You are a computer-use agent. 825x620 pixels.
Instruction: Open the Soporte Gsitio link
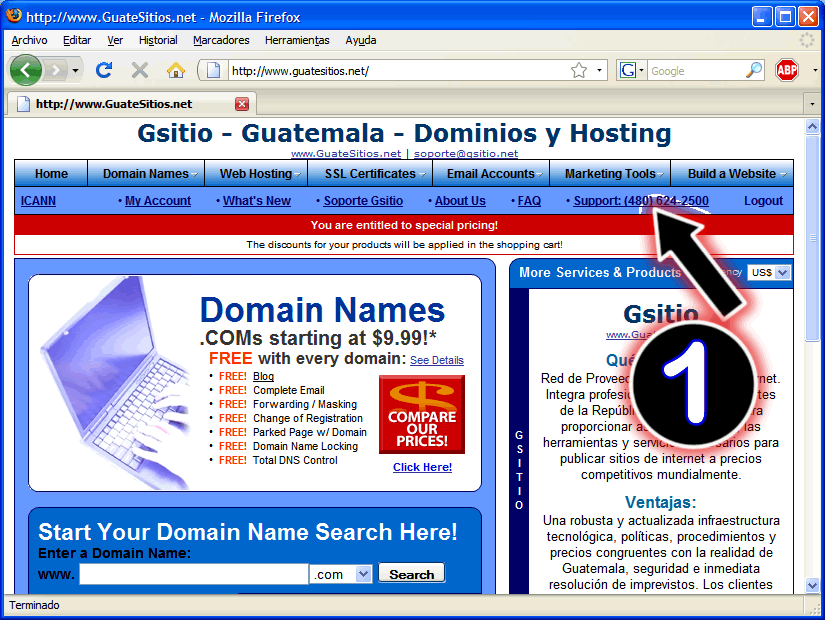[x=363, y=201]
